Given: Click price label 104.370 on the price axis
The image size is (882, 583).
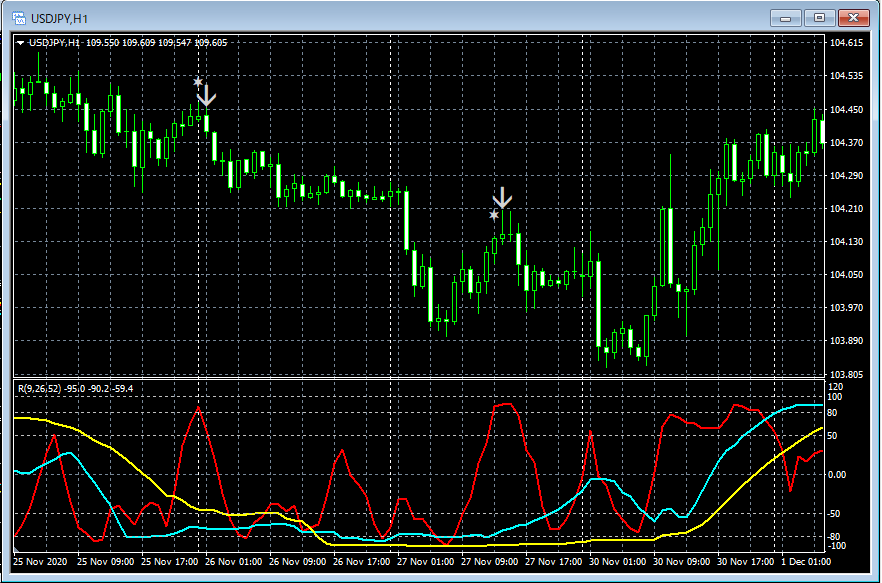Looking at the screenshot, I should pyautogui.click(x=847, y=143).
